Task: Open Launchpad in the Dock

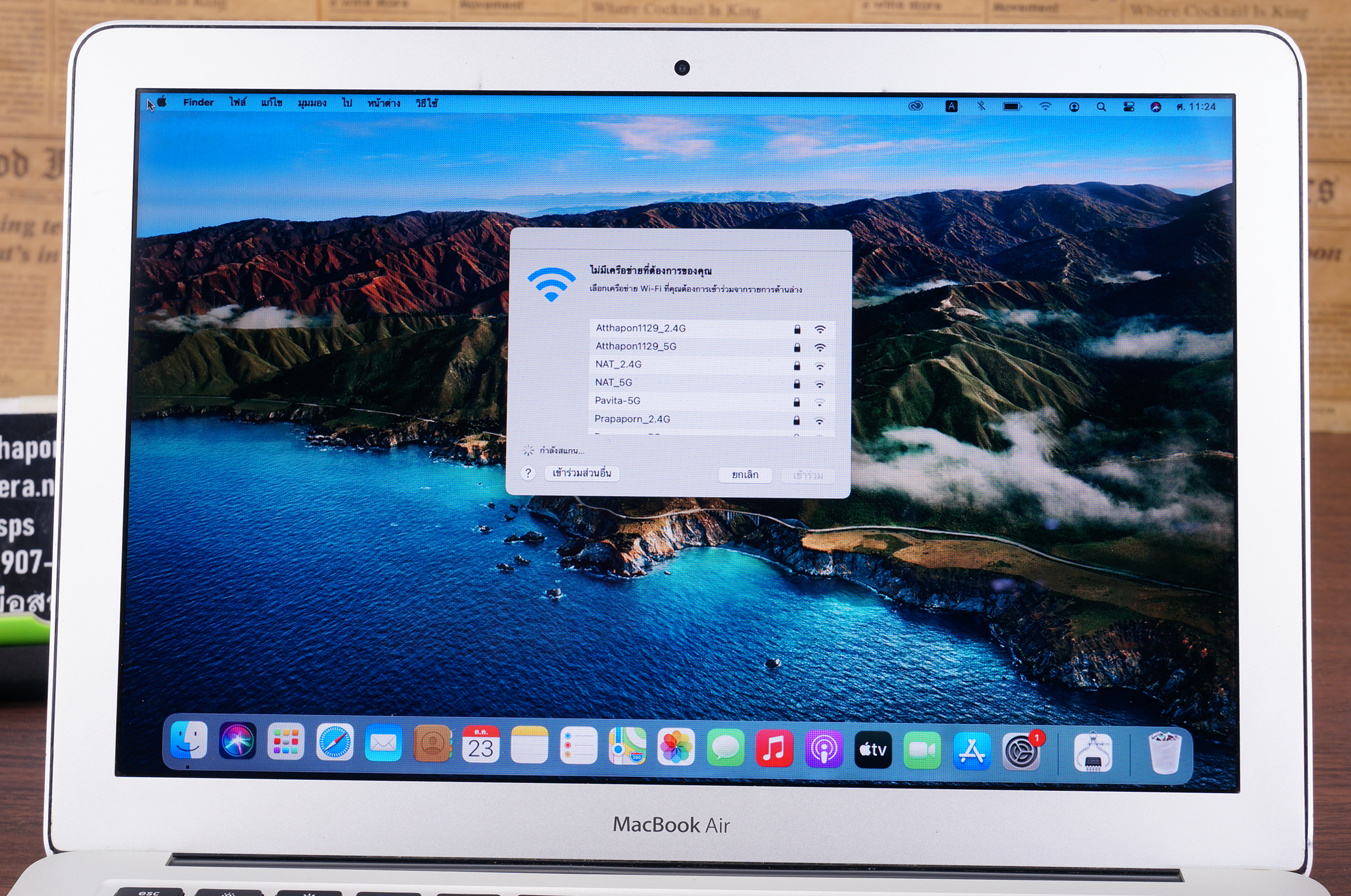Action: point(286,742)
